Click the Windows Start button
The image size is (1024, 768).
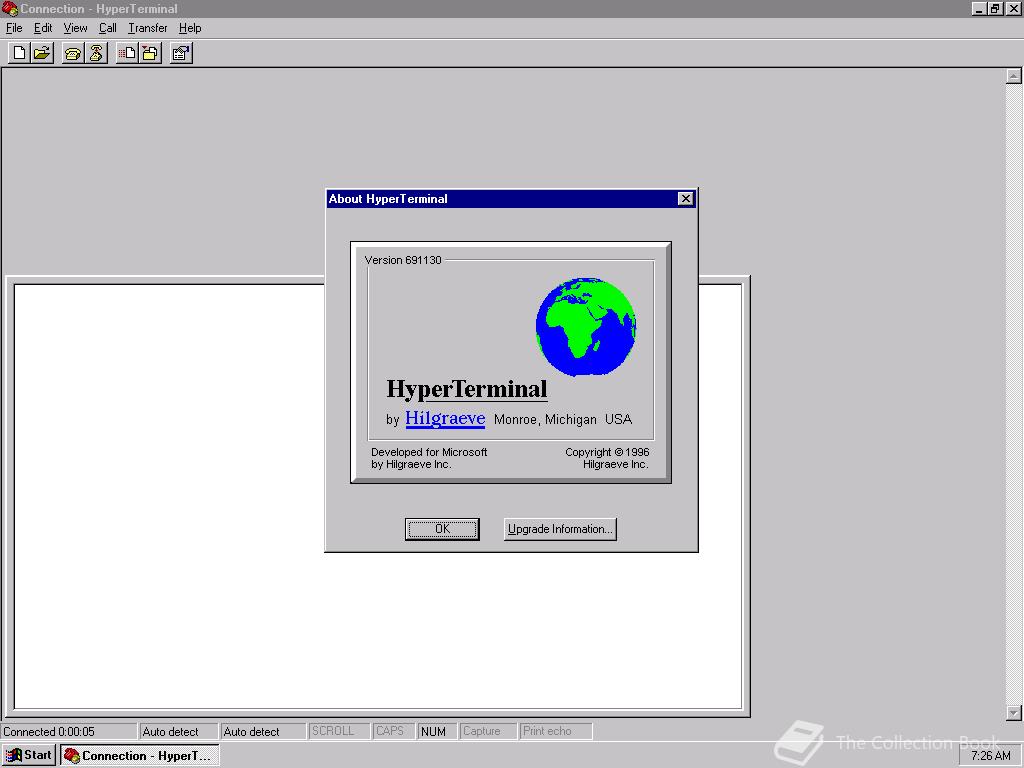pyautogui.click(x=29, y=756)
